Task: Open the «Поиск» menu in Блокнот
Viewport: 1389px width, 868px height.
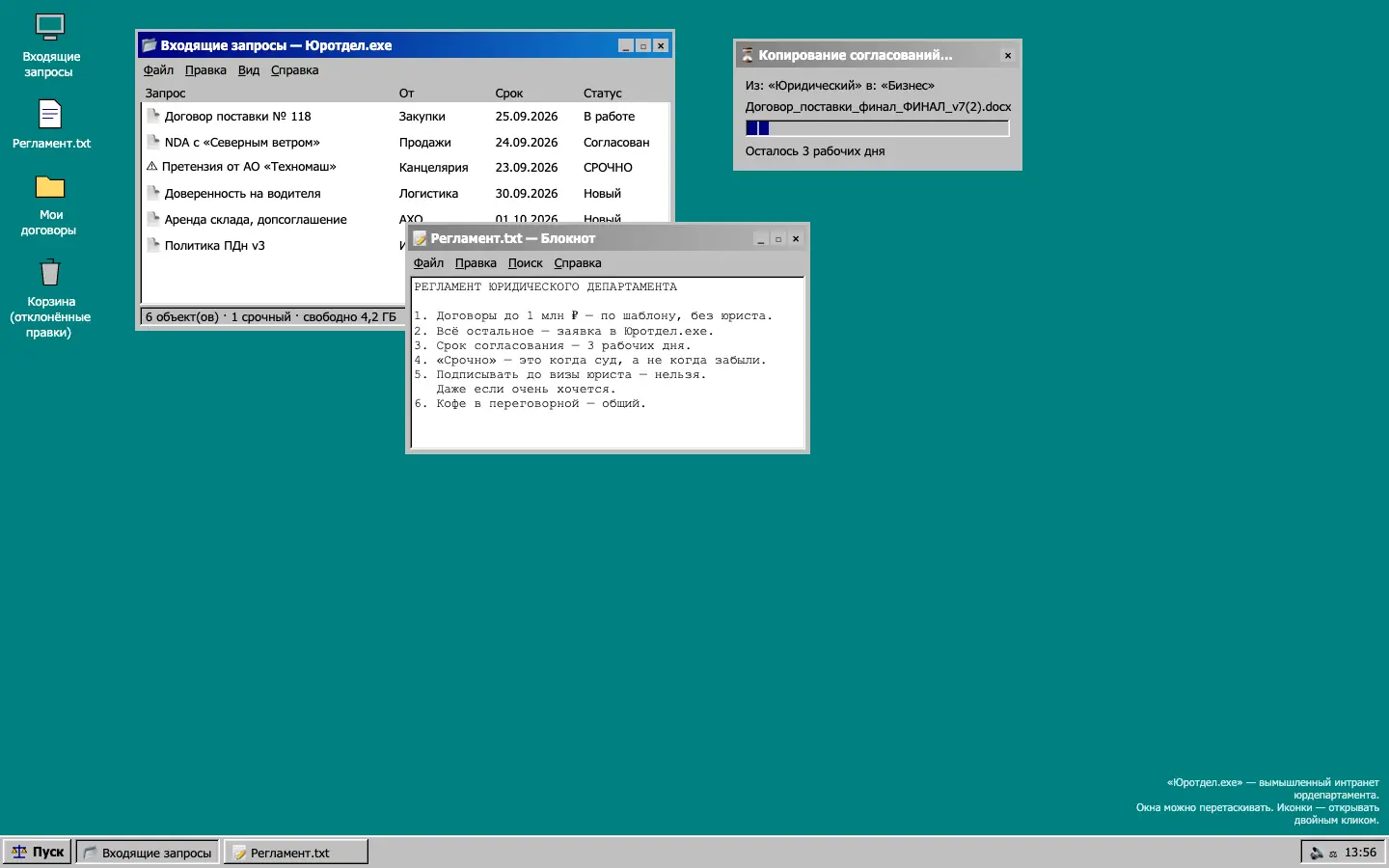Action: coord(526,263)
